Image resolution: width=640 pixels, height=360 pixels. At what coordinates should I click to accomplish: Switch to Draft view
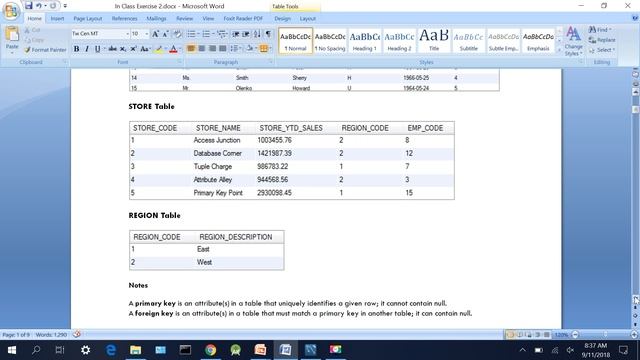pos(547,335)
